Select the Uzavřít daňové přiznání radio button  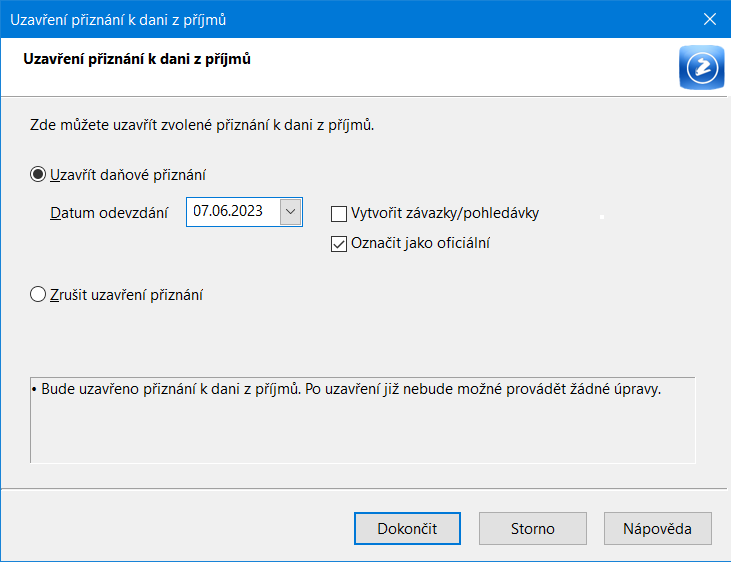(x=38, y=174)
